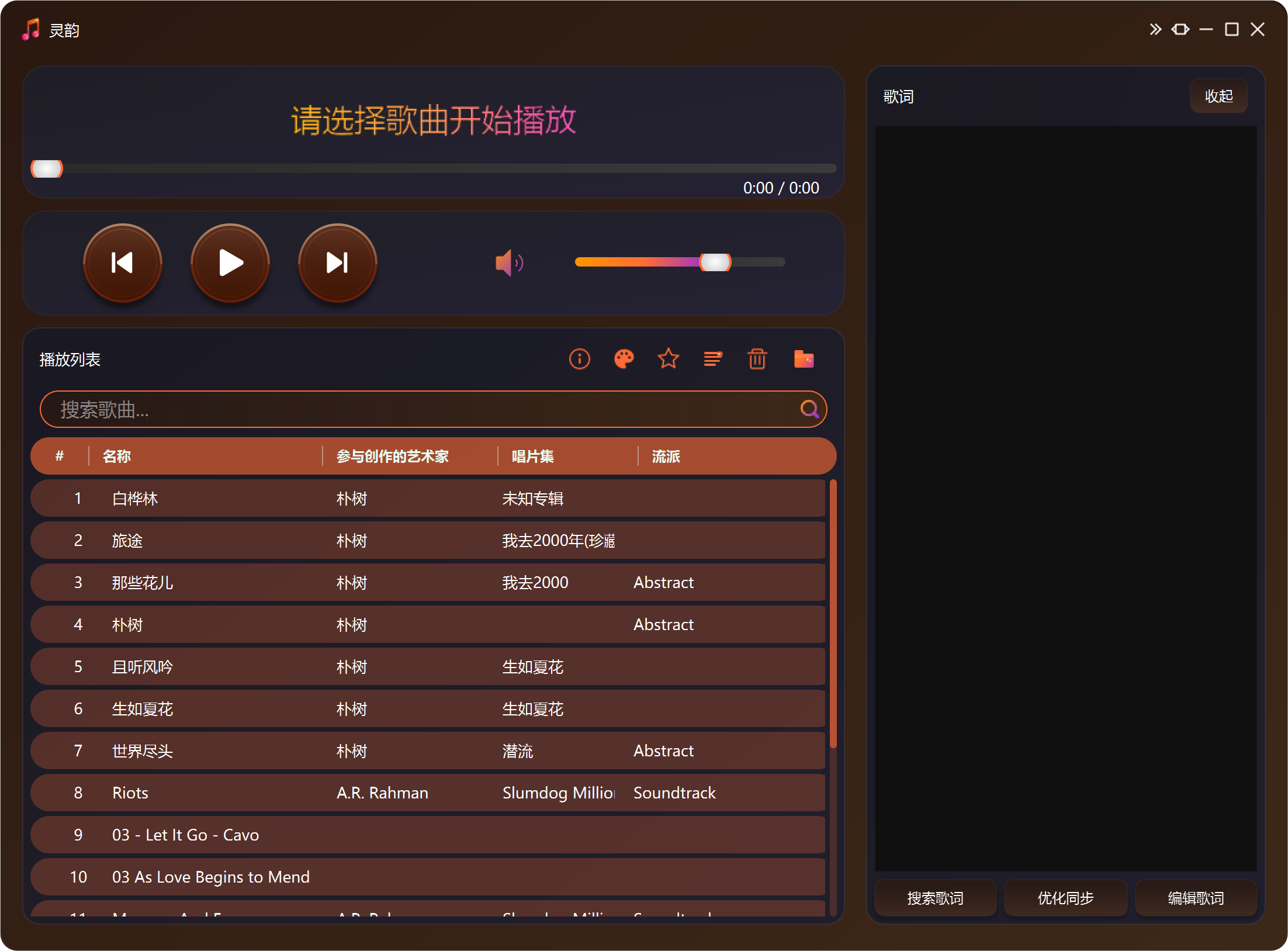Toggle compact mode in the title bar
The image size is (1288, 951).
point(1180,29)
